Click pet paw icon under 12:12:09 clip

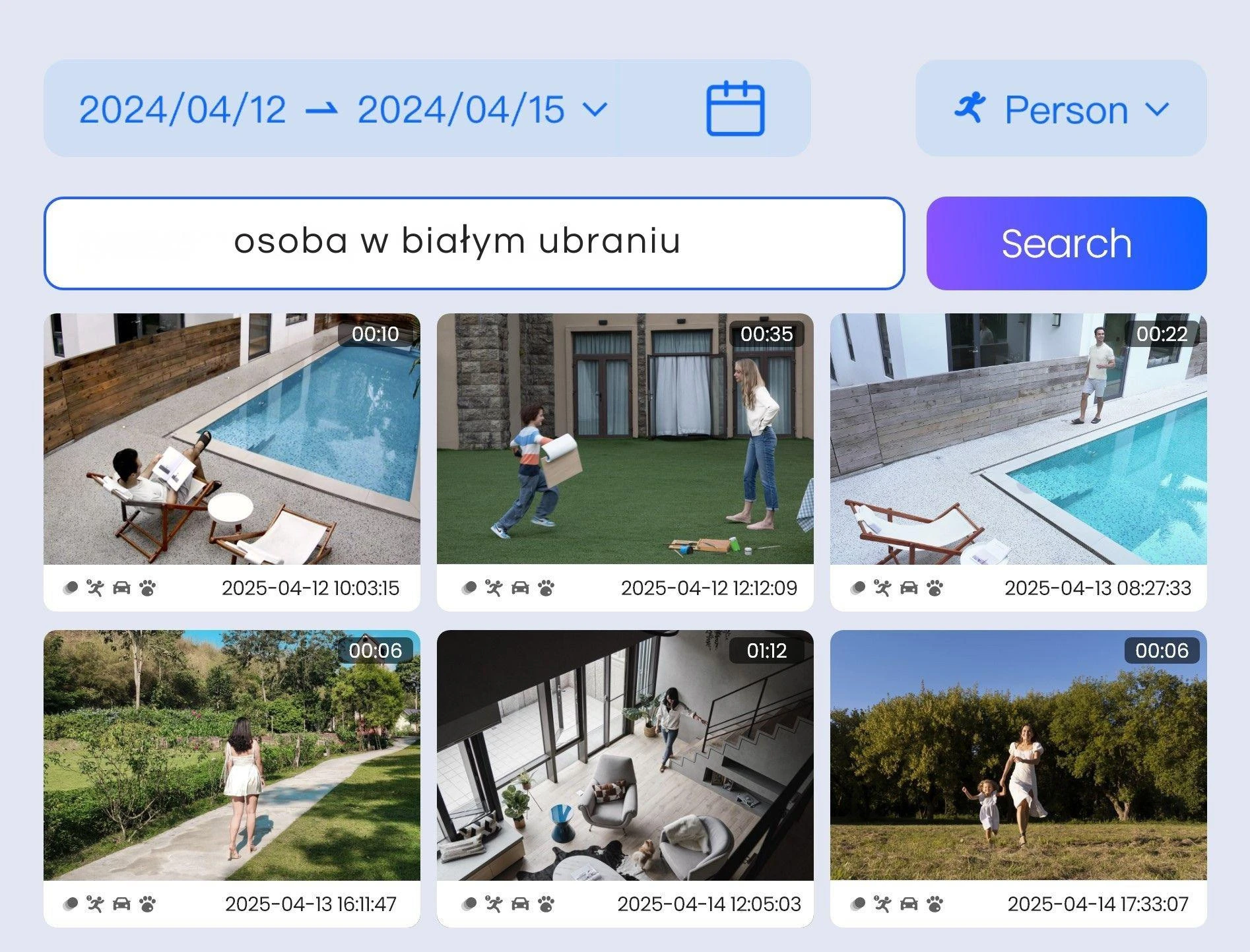coord(546,588)
